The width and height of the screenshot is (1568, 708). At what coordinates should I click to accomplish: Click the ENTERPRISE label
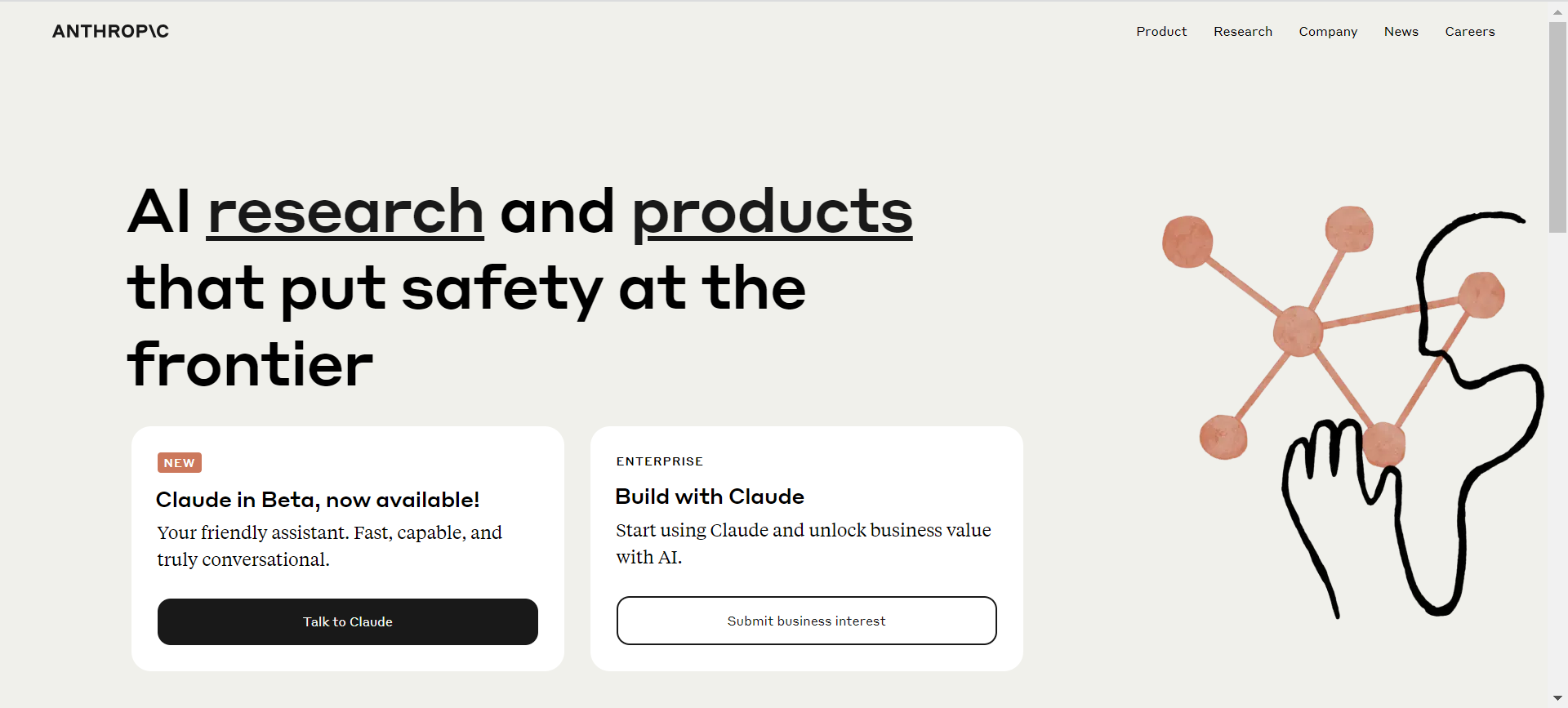[x=659, y=461]
